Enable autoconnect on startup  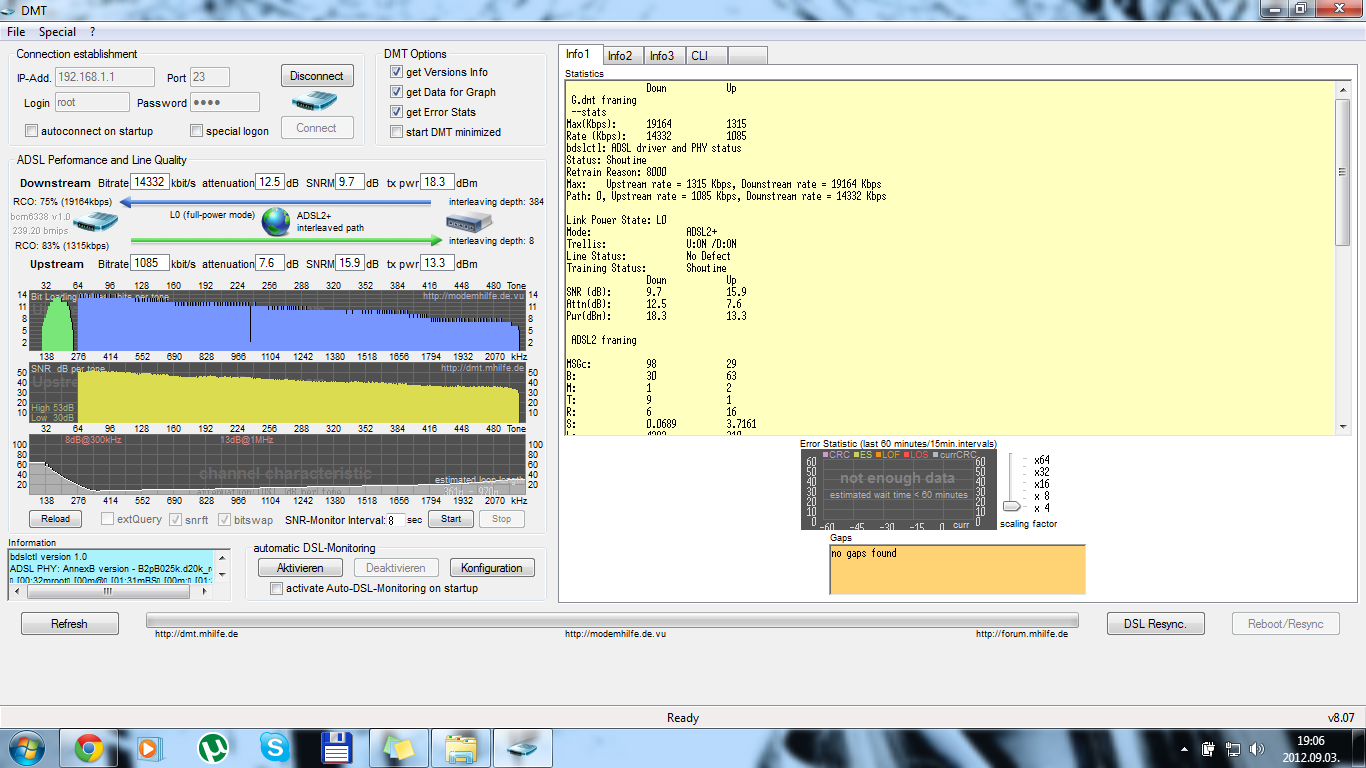pyautogui.click(x=32, y=131)
